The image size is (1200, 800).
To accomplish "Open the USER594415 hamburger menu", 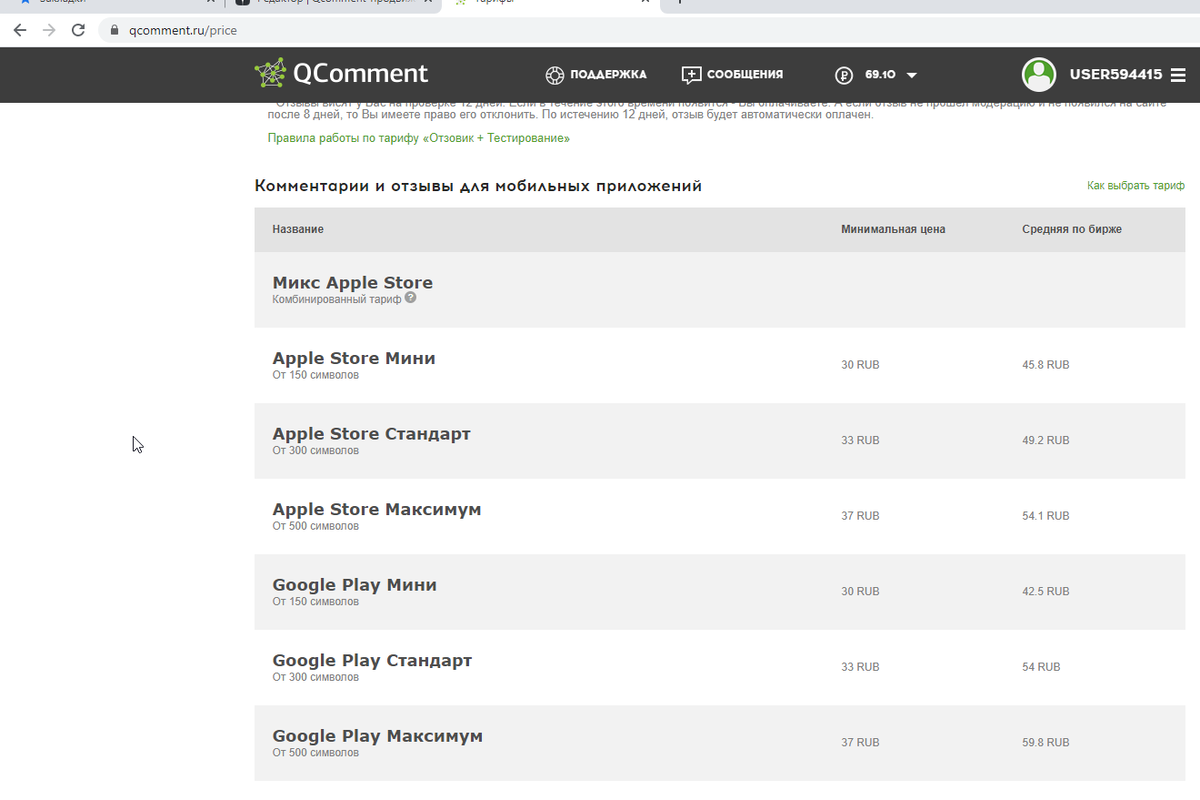I will [1178, 74].
